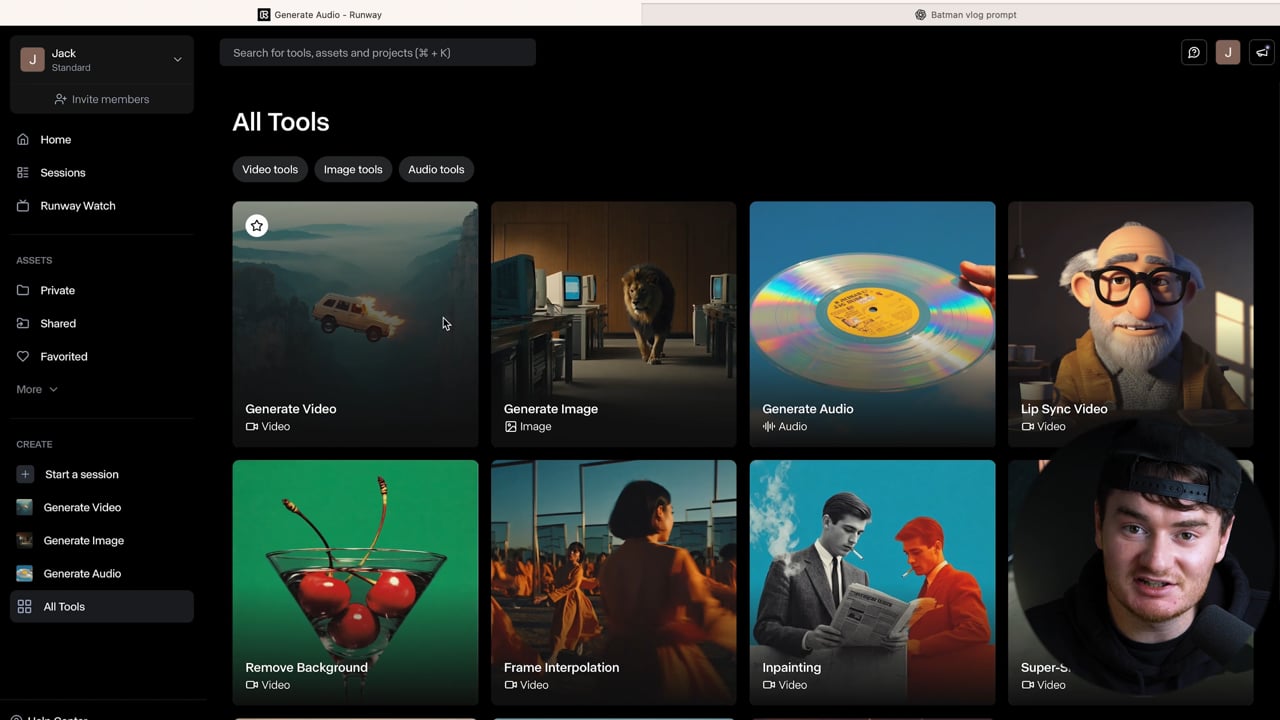
Task: Open the Generate Audio vinyl card
Action: tap(872, 324)
